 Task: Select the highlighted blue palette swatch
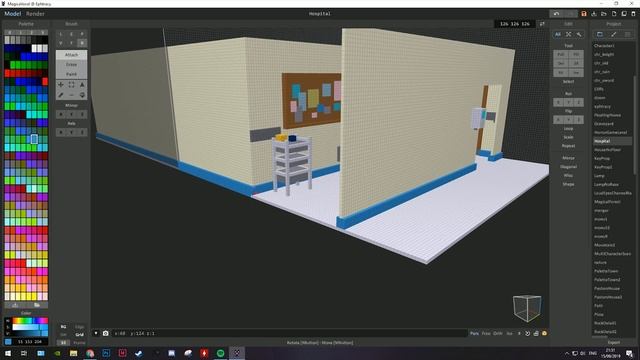click(x=34, y=139)
